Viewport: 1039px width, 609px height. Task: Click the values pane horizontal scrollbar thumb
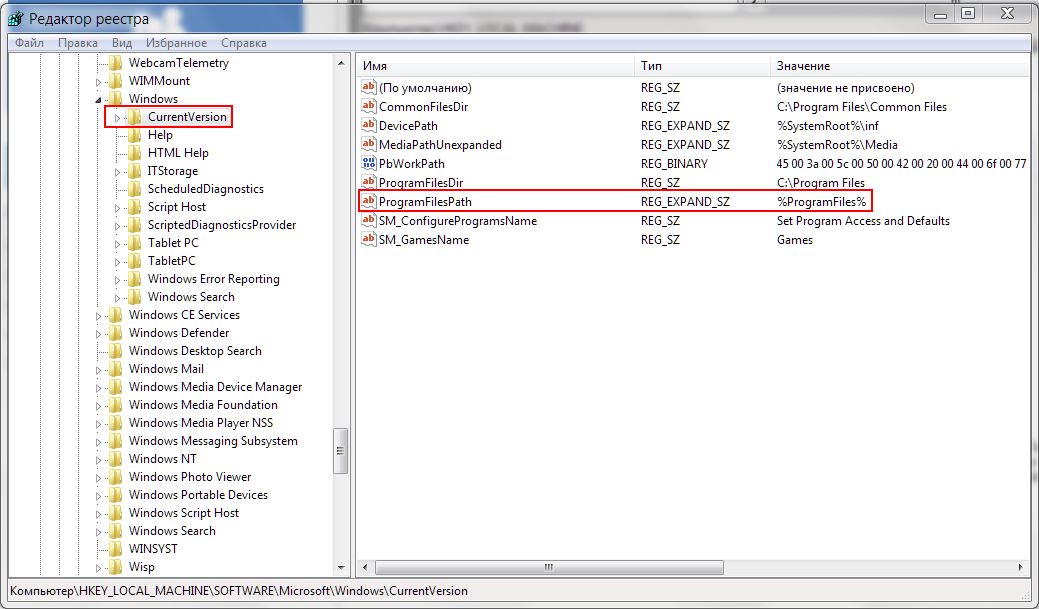pyautogui.click(x=549, y=567)
